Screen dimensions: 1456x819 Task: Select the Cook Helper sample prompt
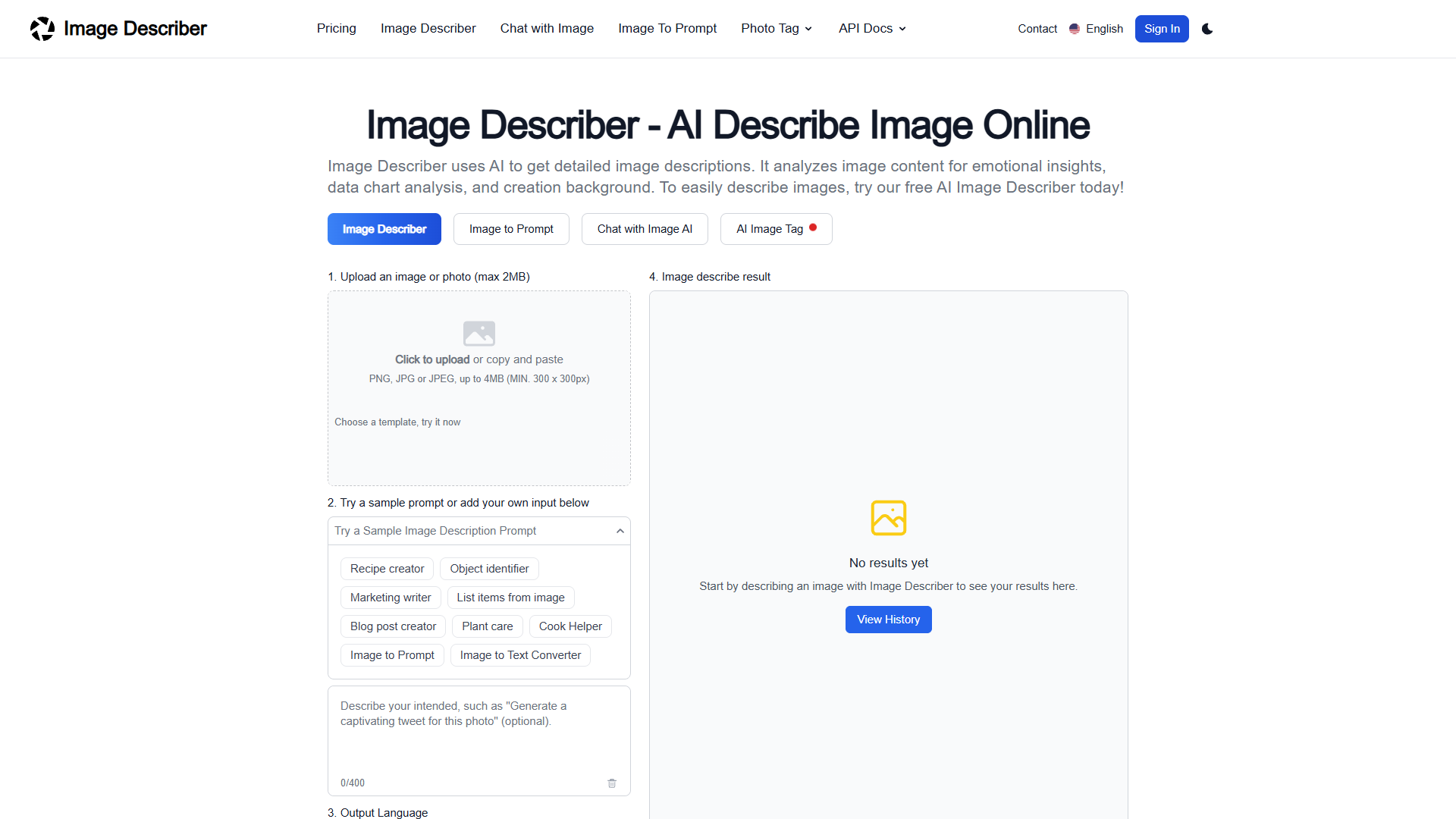pos(570,626)
